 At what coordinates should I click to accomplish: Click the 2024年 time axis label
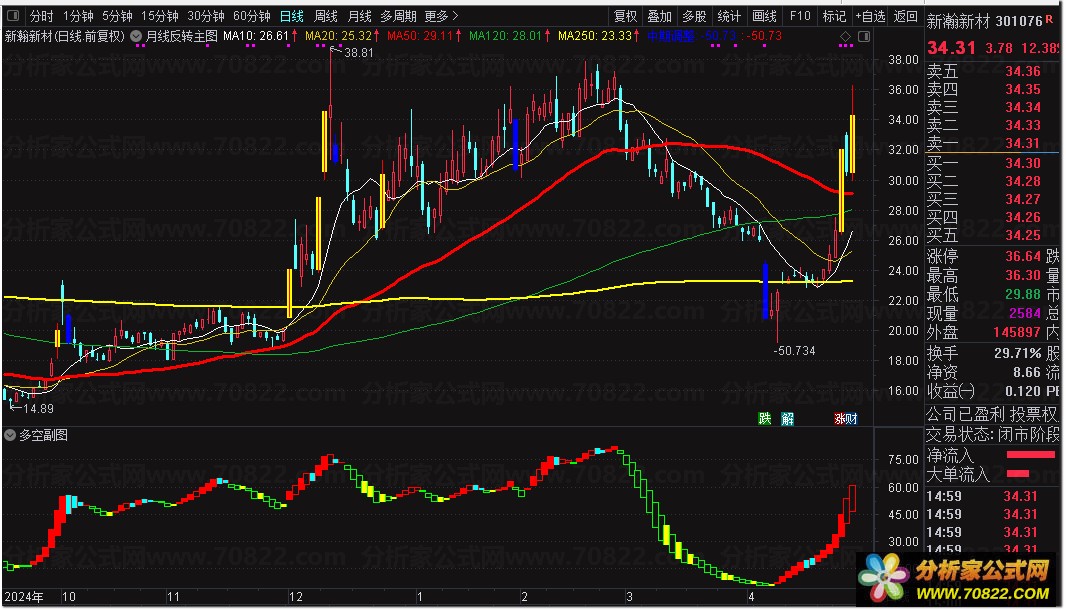point(23,597)
